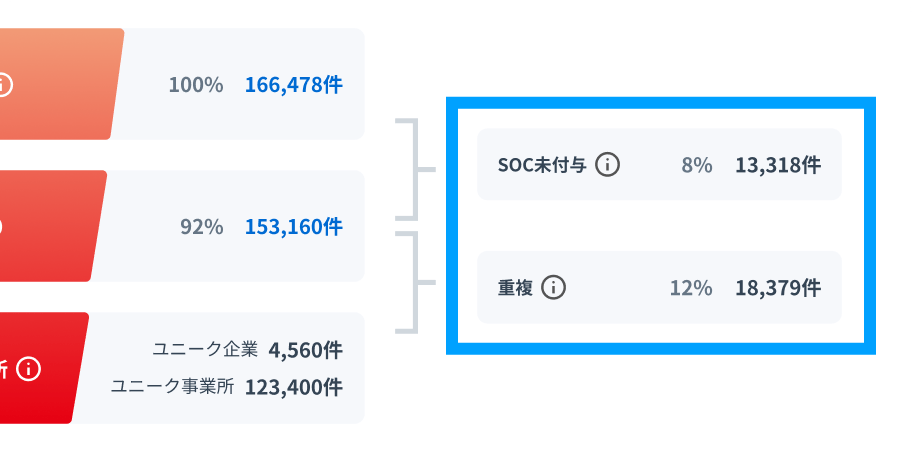The image size is (912, 452).
Task: Click the 12% percentage value
Action: click(x=691, y=288)
